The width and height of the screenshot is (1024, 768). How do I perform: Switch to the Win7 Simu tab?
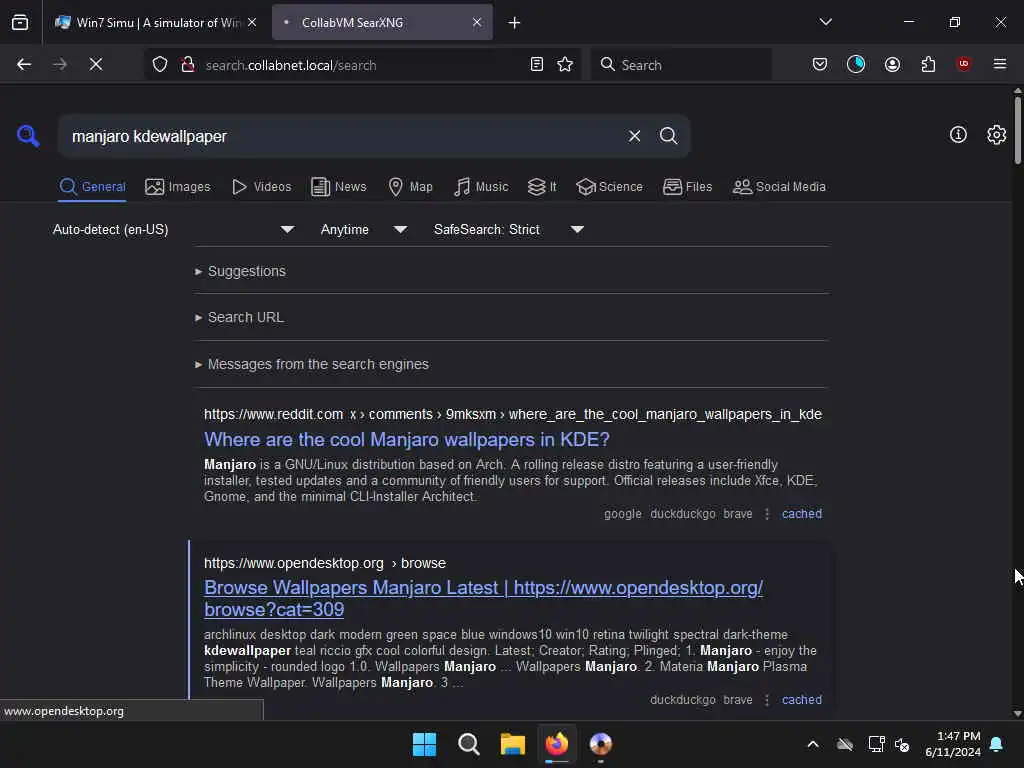[x=155, y=22]
